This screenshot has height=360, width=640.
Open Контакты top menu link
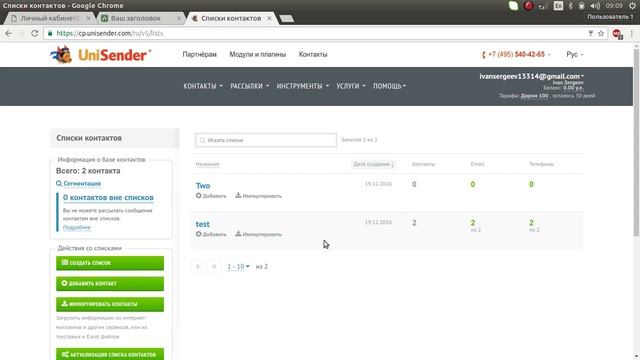[x=313, y=54]
